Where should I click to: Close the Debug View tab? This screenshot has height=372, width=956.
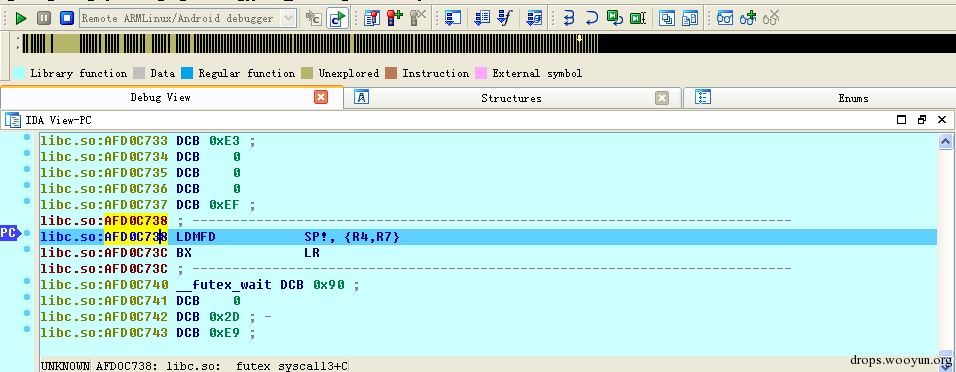click(x=321, y=98)
